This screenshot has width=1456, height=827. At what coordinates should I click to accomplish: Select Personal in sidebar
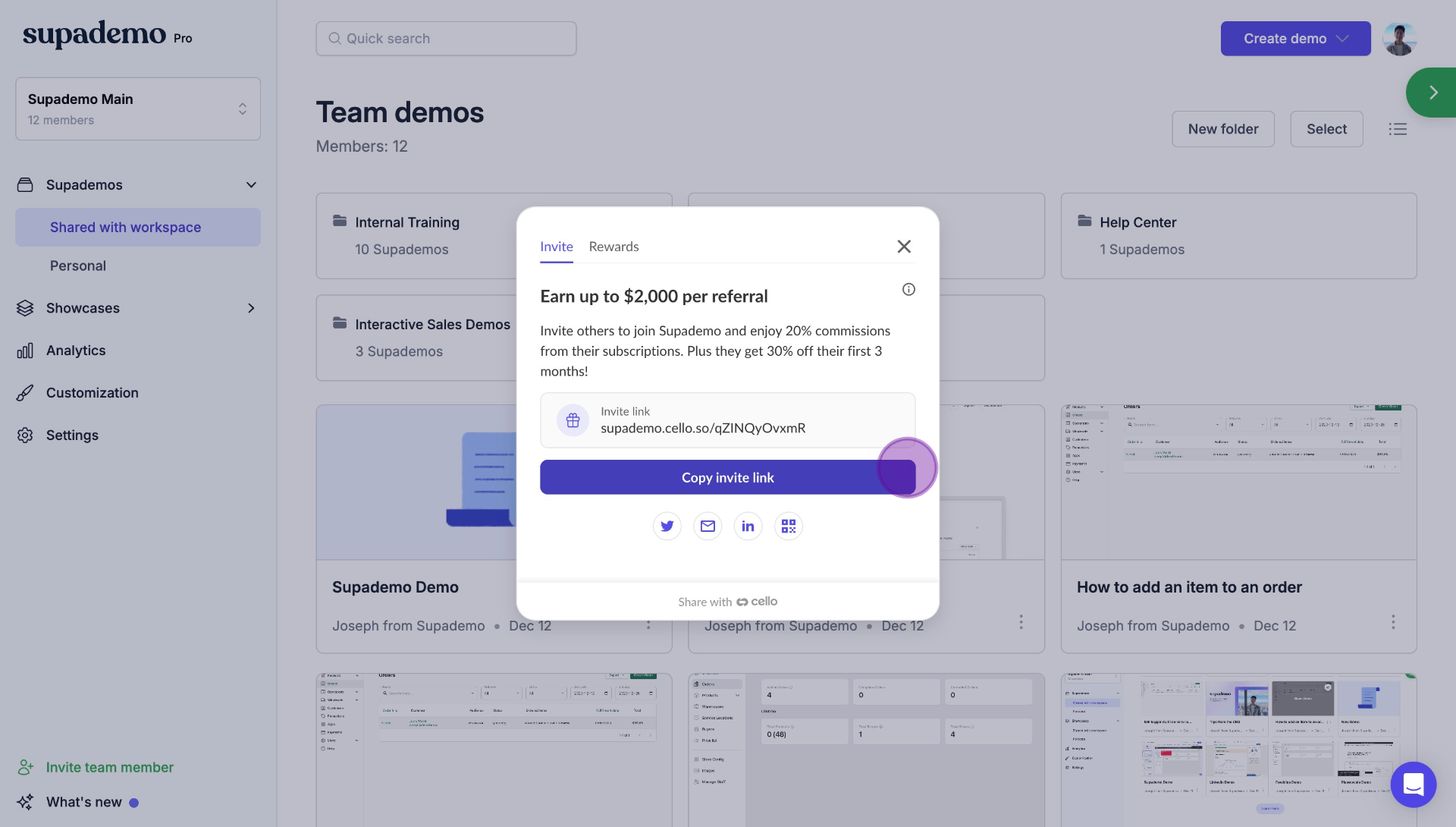[x=78, y=266]
